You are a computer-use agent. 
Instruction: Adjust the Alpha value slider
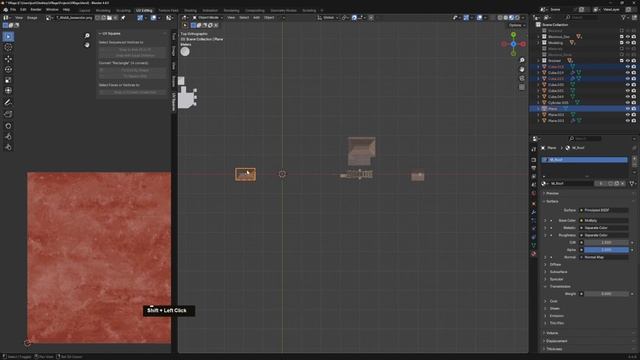[x=607, y=250]
